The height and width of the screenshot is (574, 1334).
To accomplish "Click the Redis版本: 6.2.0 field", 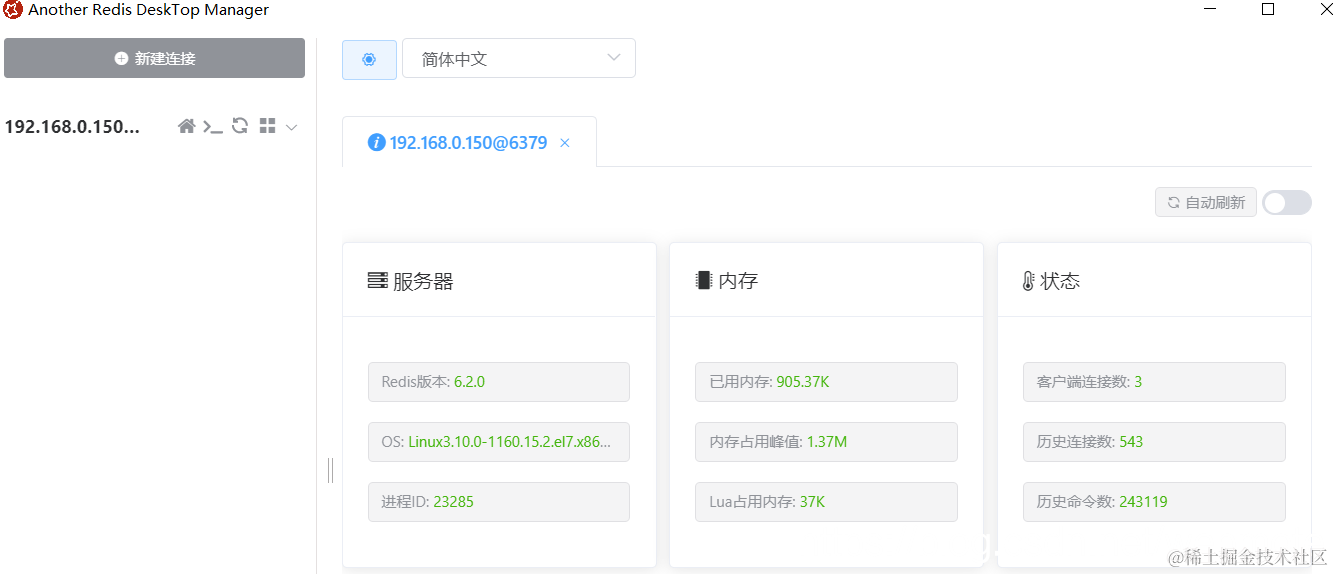I will pos(499,382).
